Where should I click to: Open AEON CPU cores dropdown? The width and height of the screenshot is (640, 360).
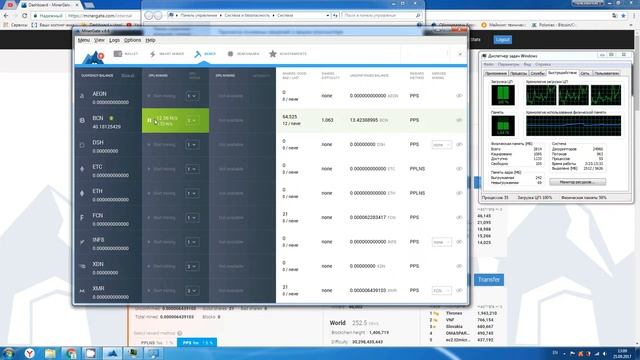click(192, 96)
